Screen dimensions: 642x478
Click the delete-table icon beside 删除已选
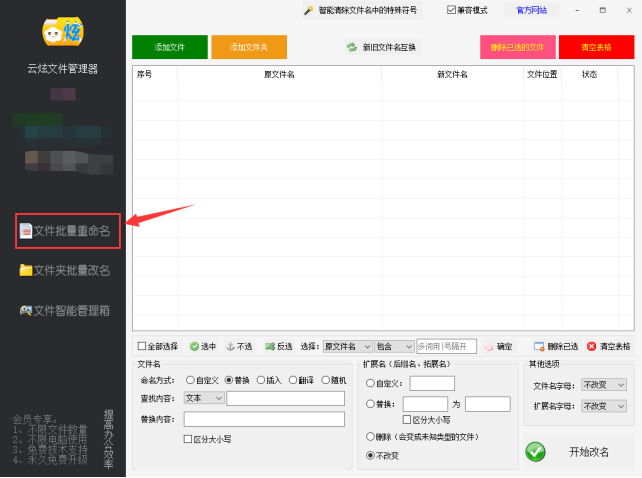[x=539, y=347]
